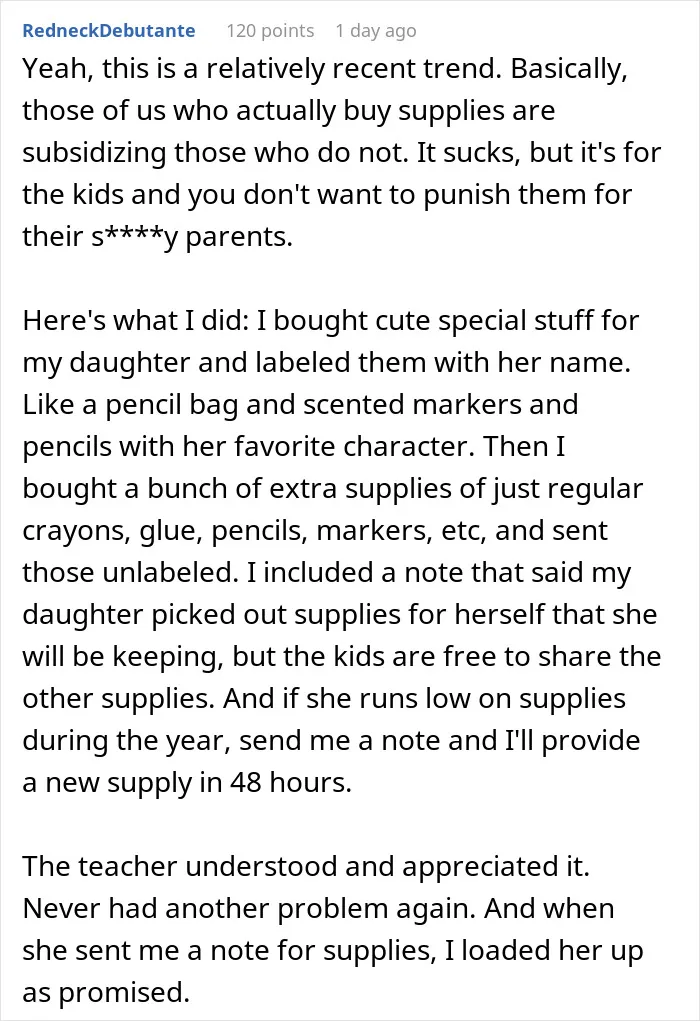The height and width of the screenshot is (1021, 700).
Task: Click the closing words 'as promised.'
Action: click(x=106, y=993)
